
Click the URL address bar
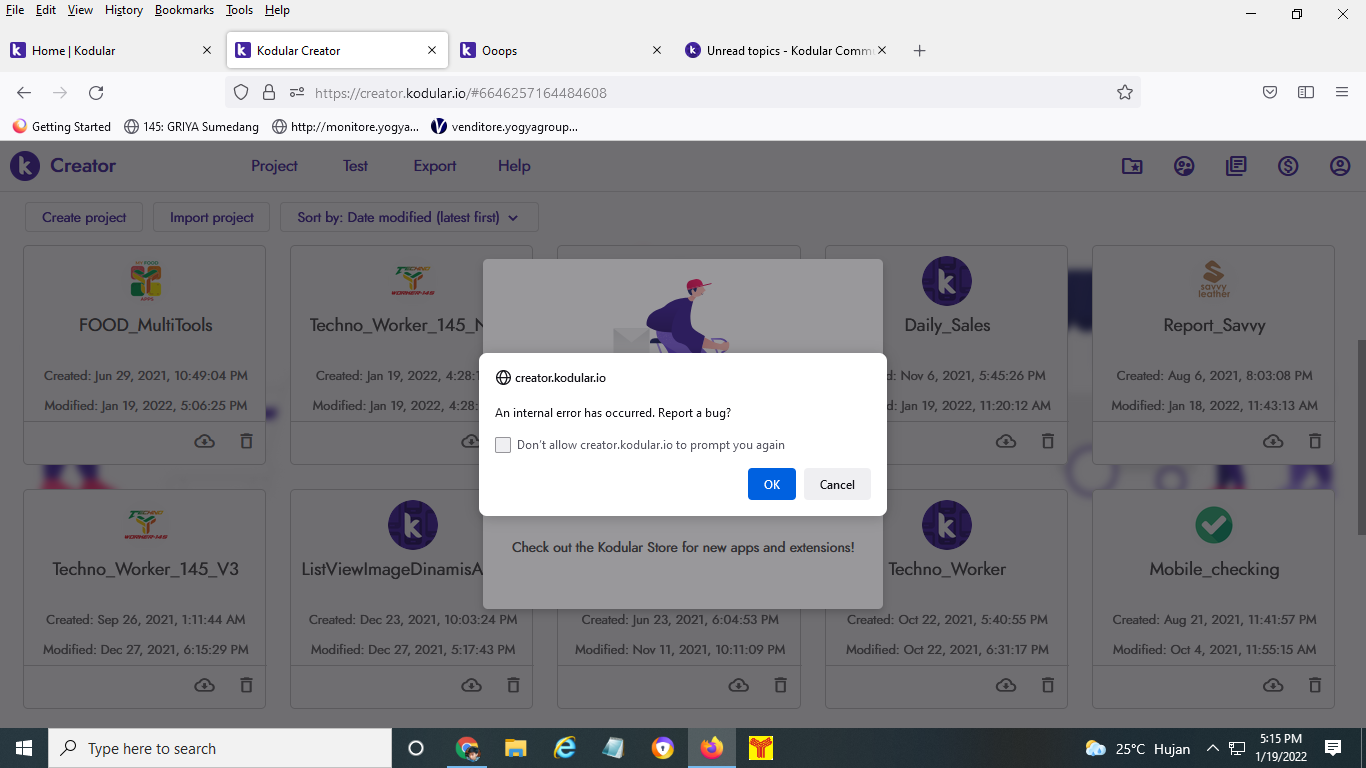coord(680,93)
